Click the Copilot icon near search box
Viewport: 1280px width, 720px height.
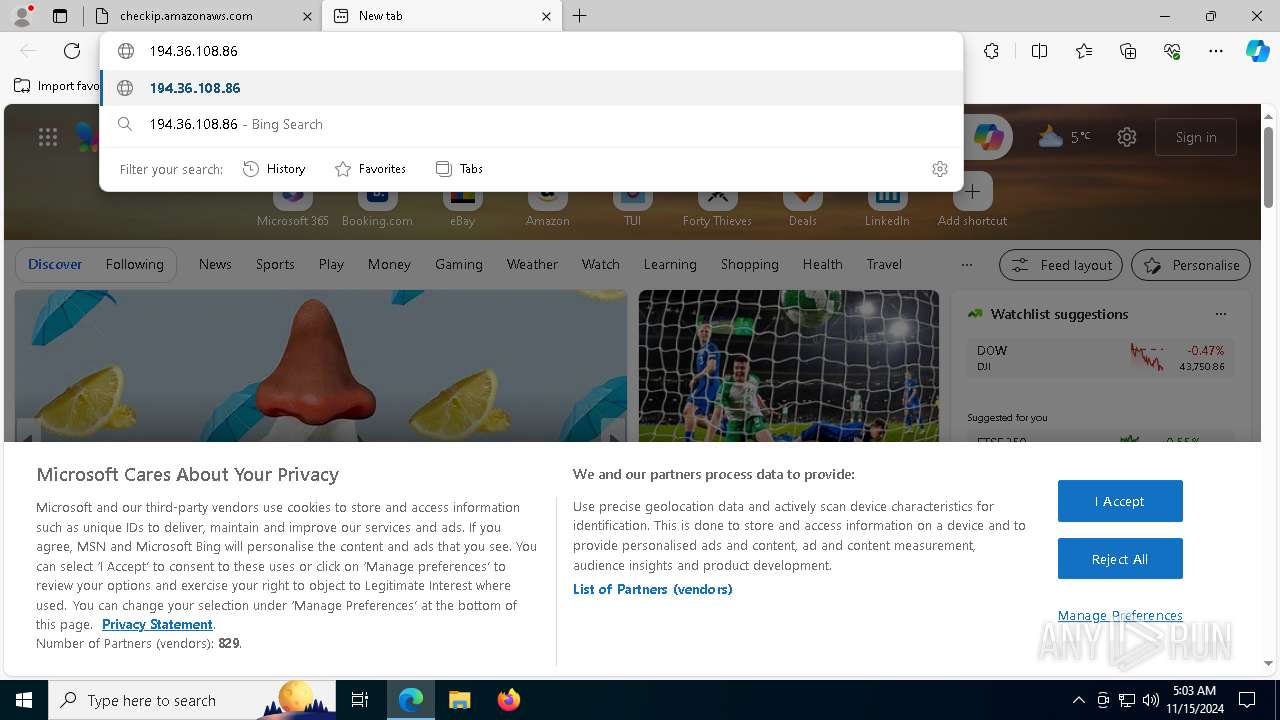(x=988, y=137)
